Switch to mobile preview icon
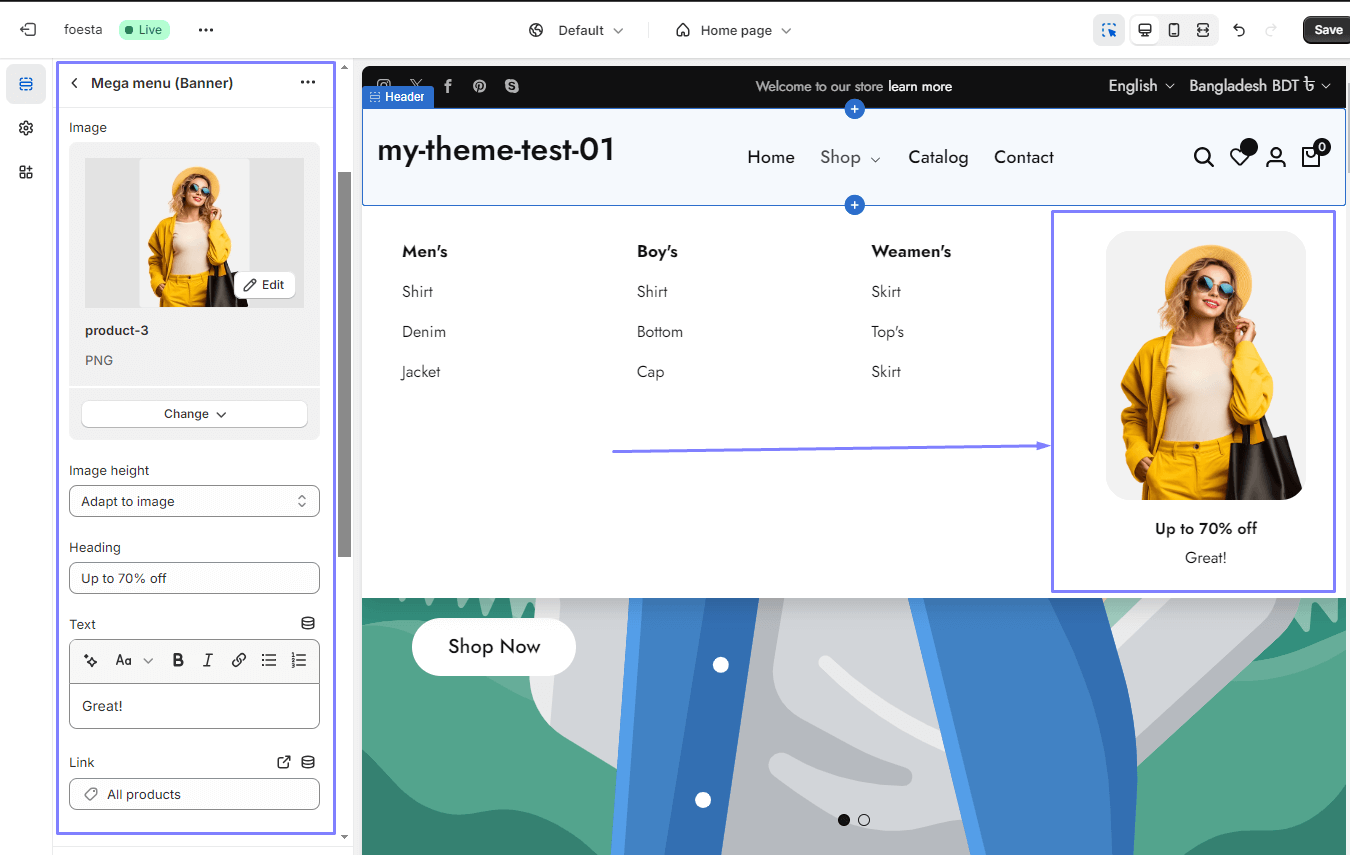Image resolution: width=1350 pixels, height=855 pixels. [1174, 30]
